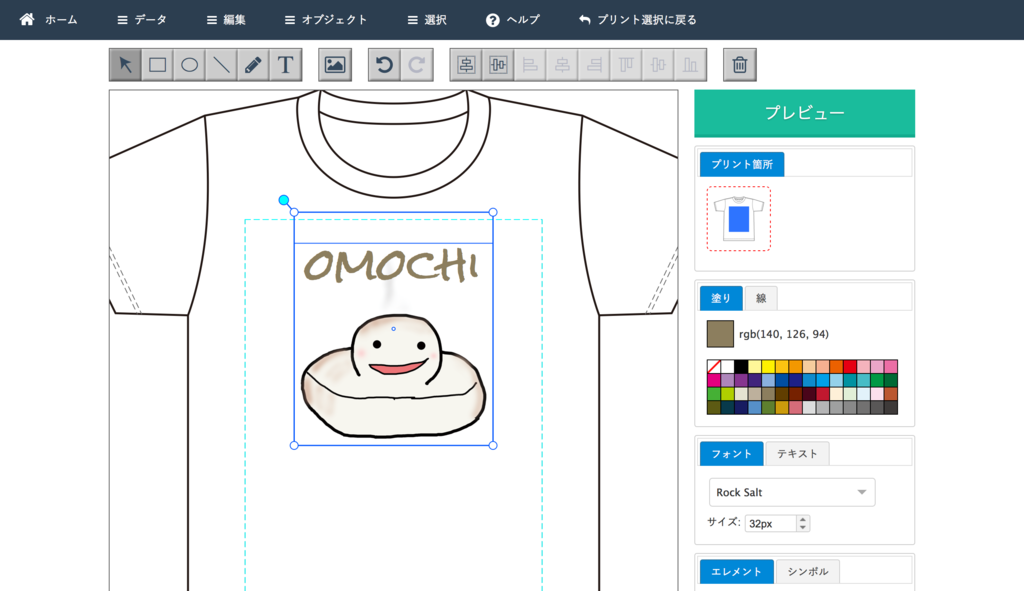This screenshot has width=1024, height=591.
Task: Pick the bright yellow color swatch
Action: tap(768, 366)
